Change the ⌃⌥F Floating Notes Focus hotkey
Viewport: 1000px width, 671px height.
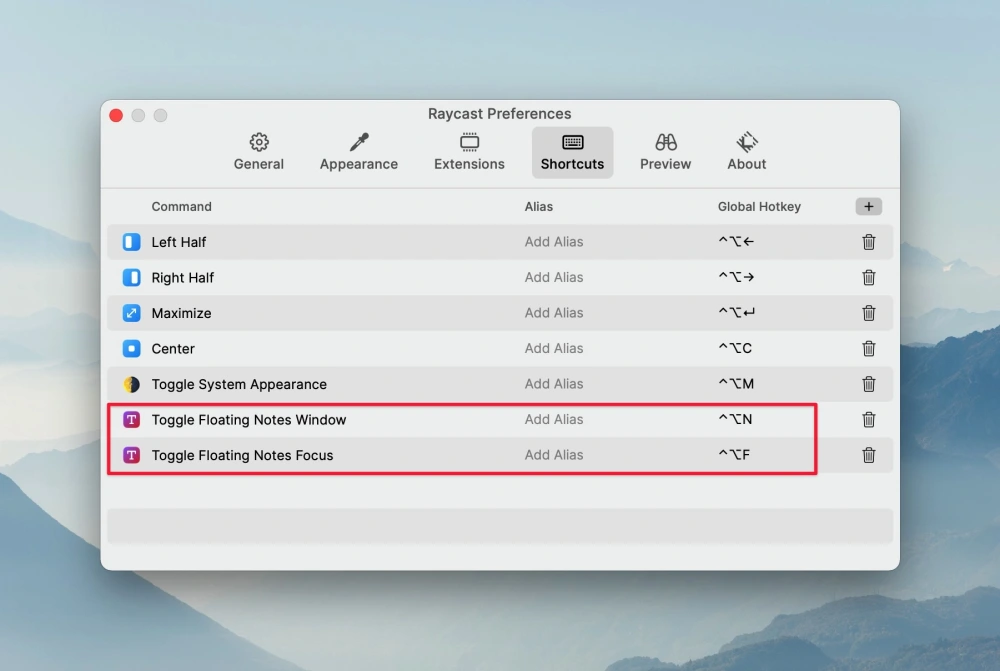point(734,455)
